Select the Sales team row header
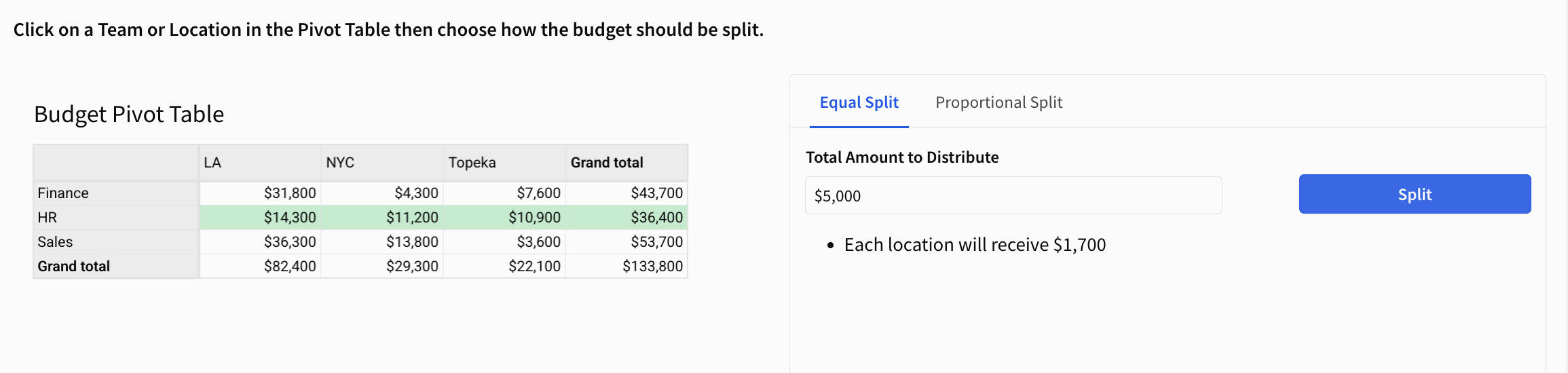 tap(55, 242)
